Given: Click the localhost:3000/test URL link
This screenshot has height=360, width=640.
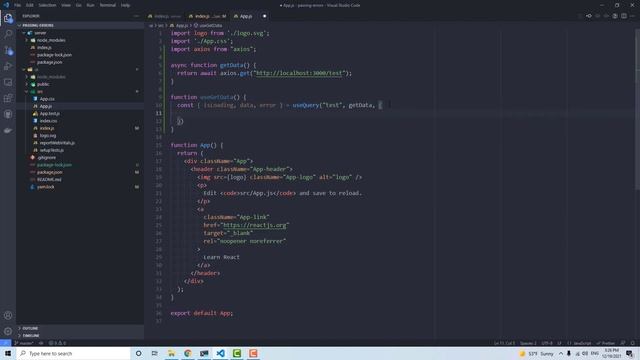Looking at the screenshot, I should 299,73.
